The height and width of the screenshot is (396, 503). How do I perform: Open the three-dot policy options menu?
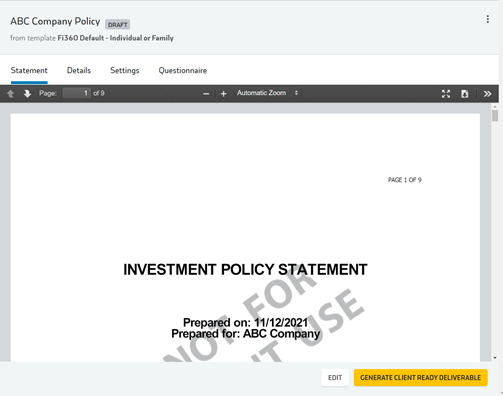point(488,19)
